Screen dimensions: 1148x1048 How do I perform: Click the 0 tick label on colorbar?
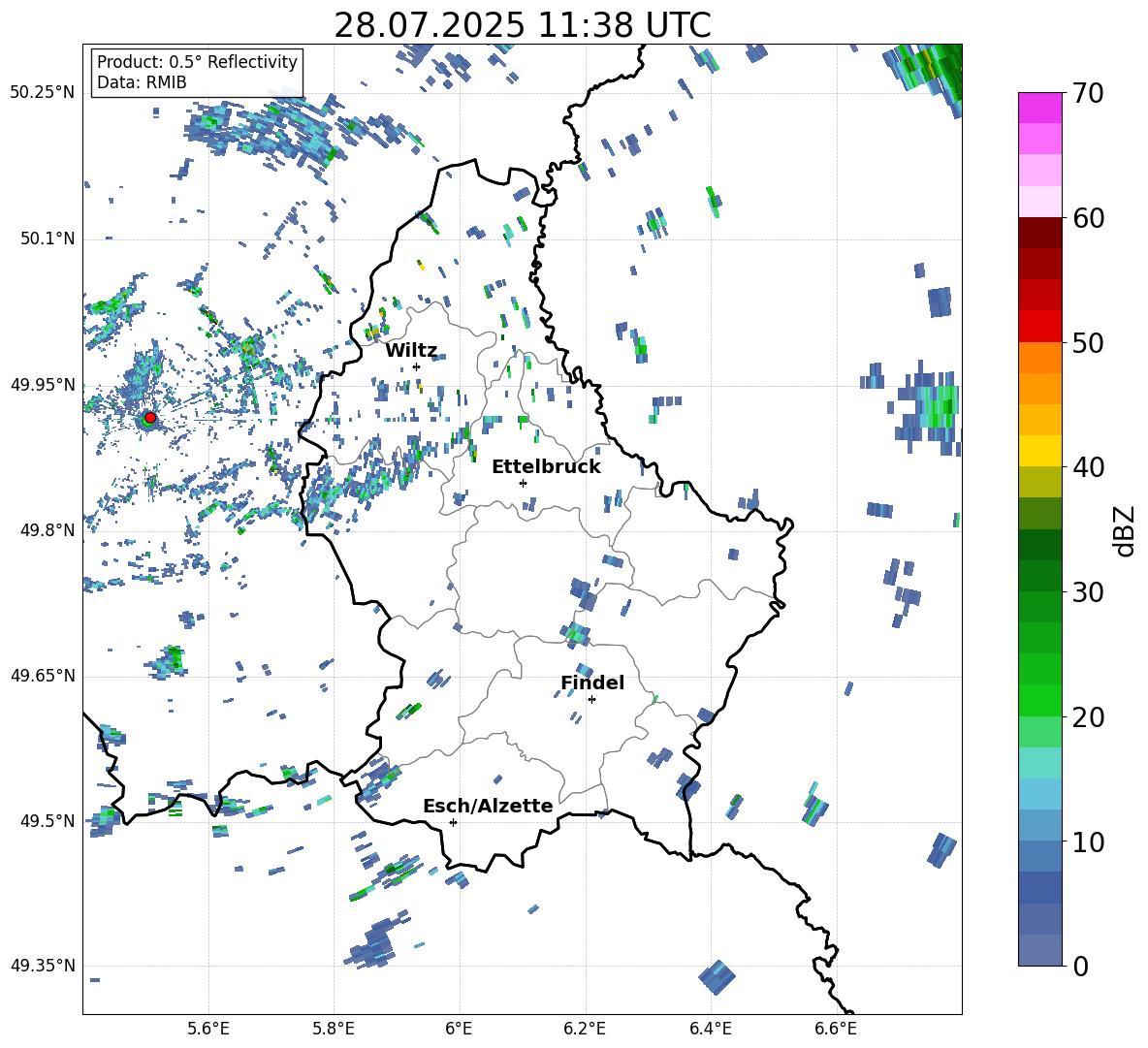pyautogui.click(x=1080, y=967)
